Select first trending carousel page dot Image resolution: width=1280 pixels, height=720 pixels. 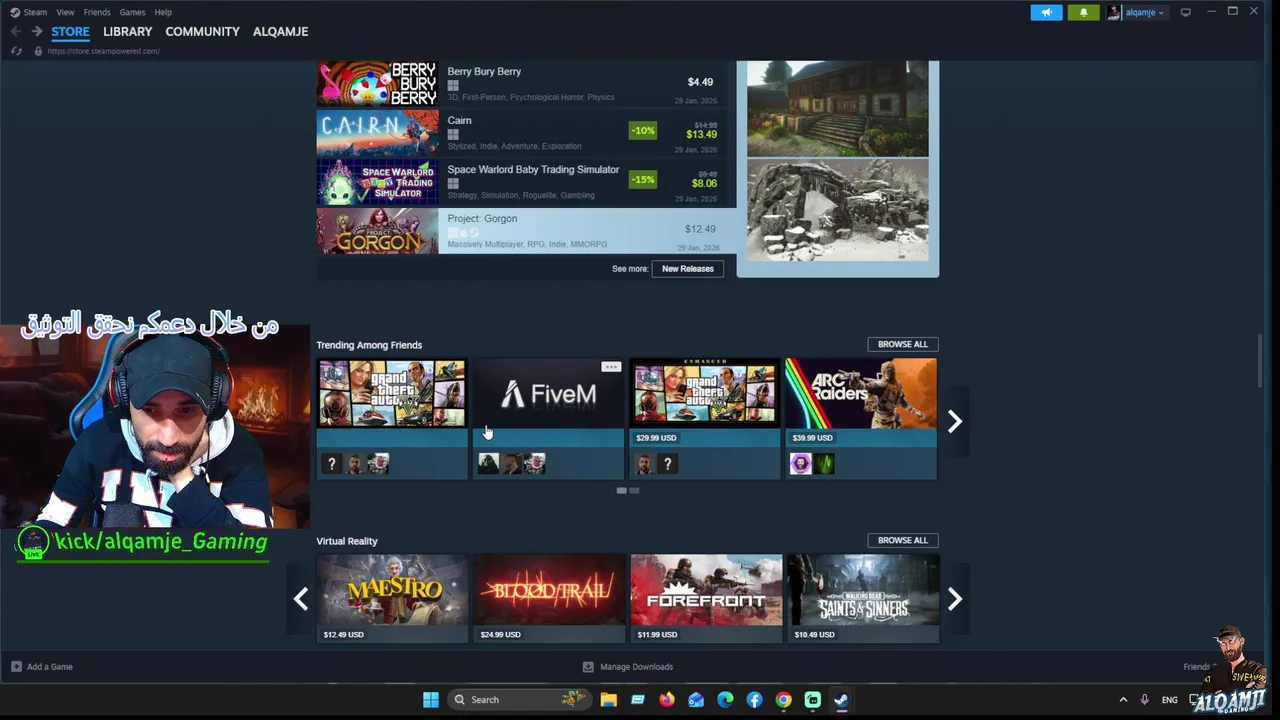621,491
